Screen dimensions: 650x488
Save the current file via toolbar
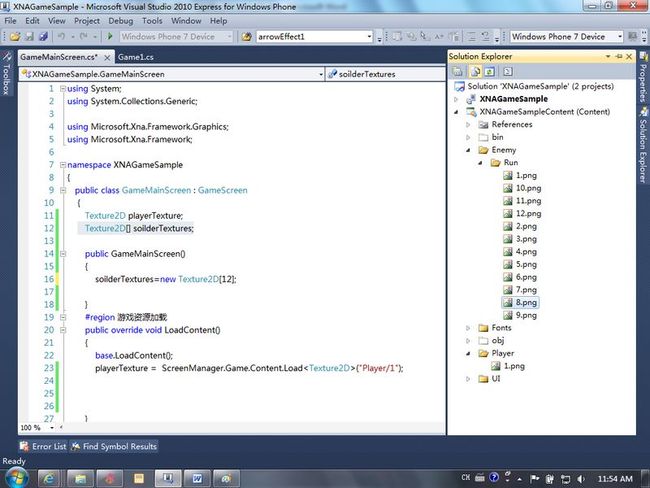tap(29, 36)
